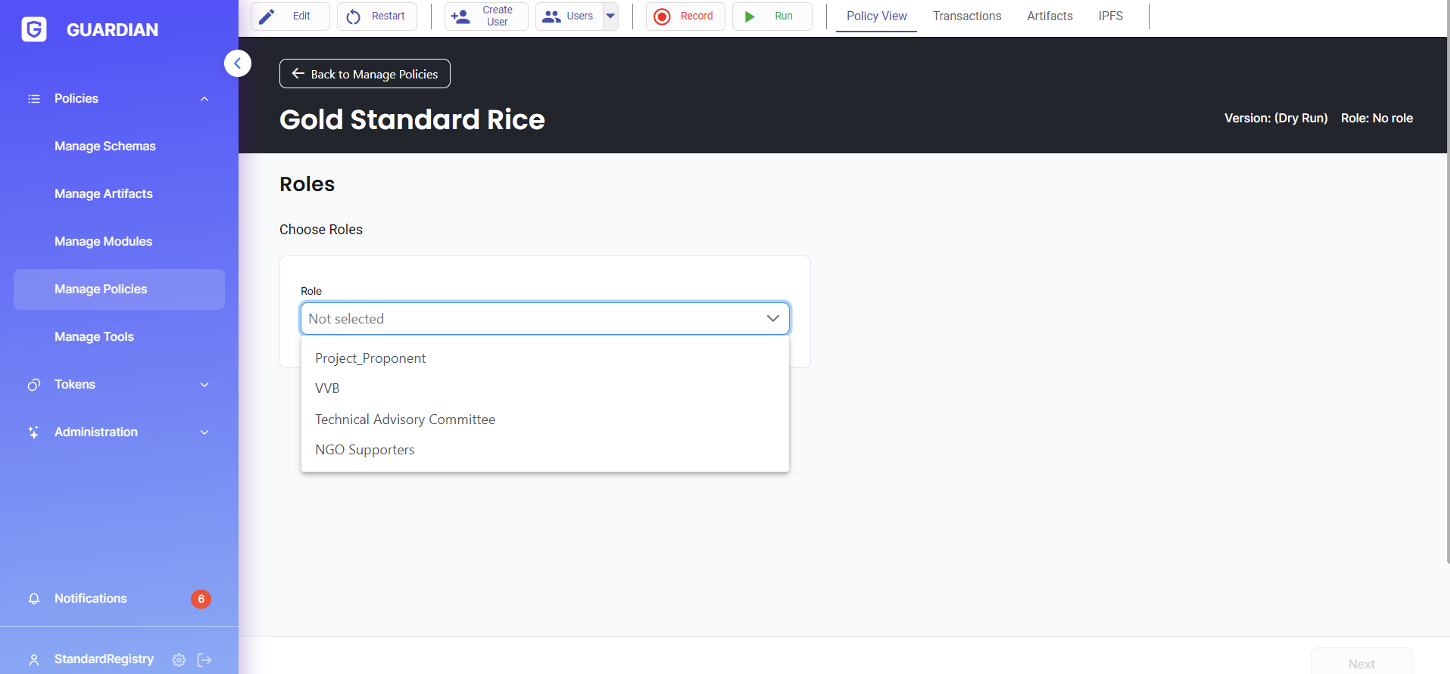Open settings gear next to StandardRegistry
Viewport: 1450px width, 674px height.
pos(179,660)
